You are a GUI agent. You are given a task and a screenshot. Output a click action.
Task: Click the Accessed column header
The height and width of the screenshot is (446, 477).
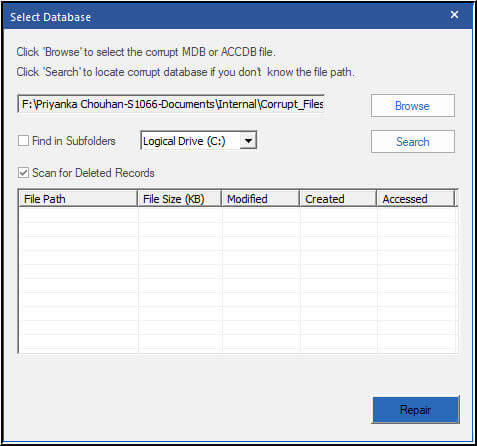(416, 199)
